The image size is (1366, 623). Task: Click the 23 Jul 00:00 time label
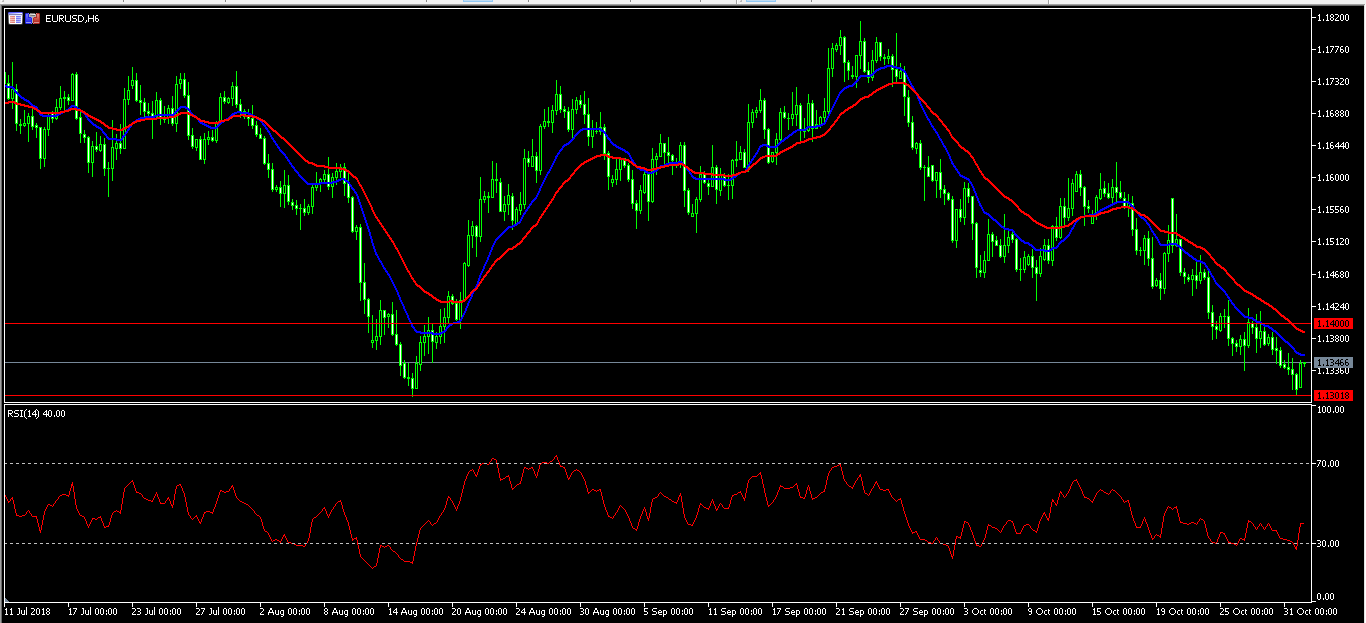pyautogui.click(x=157, y=610)
